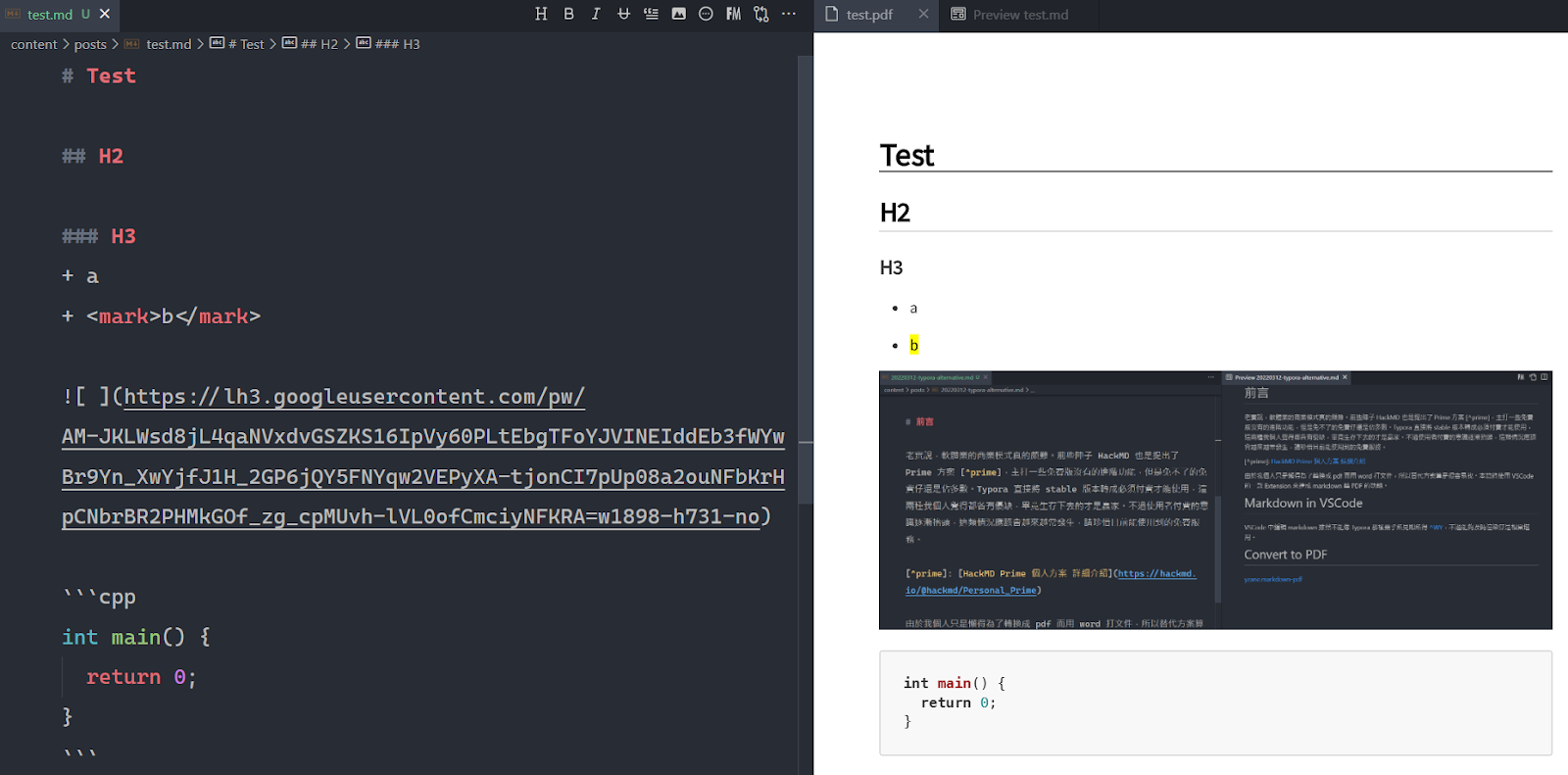Close the test.md editor tab
Image resolution: width=1568 pixels, height=775 pixels.
pos(105,14)
